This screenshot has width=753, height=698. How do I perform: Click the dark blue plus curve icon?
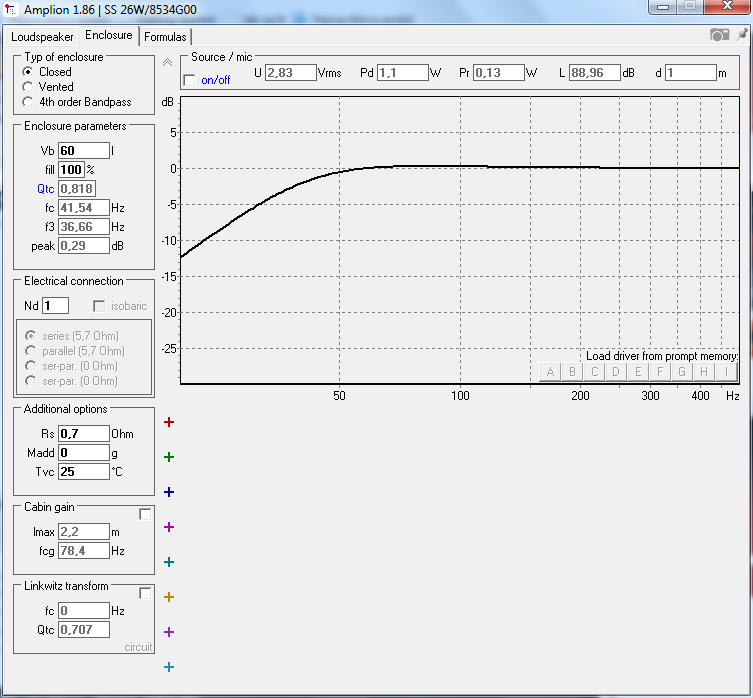tap(169, 492)
